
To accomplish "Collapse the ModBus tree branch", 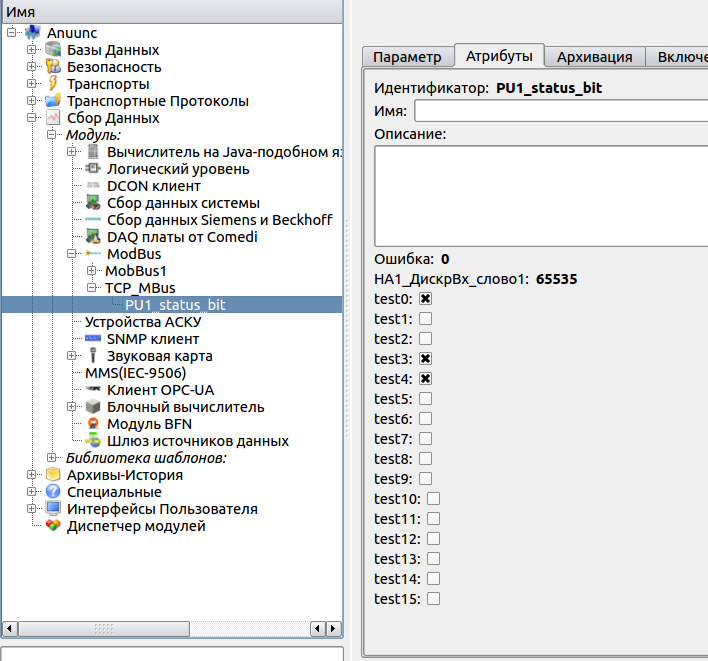I will point(72,254).
